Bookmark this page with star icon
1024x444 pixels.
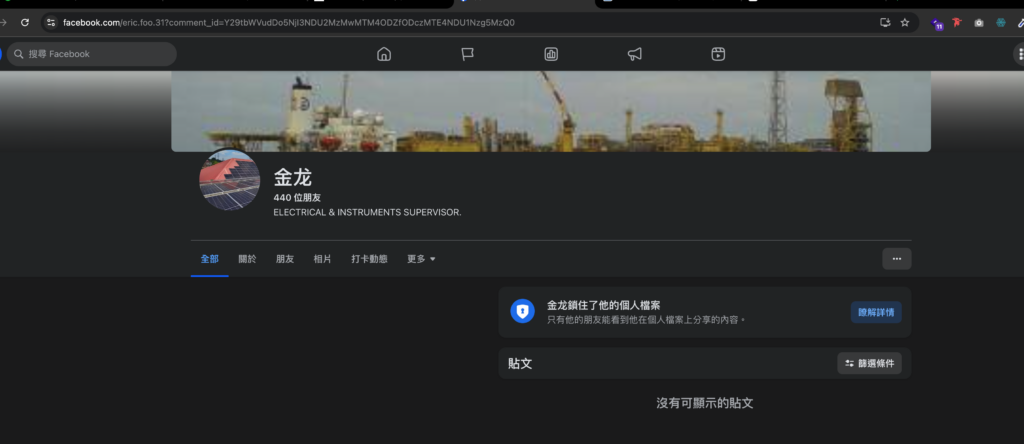[905, 22]
